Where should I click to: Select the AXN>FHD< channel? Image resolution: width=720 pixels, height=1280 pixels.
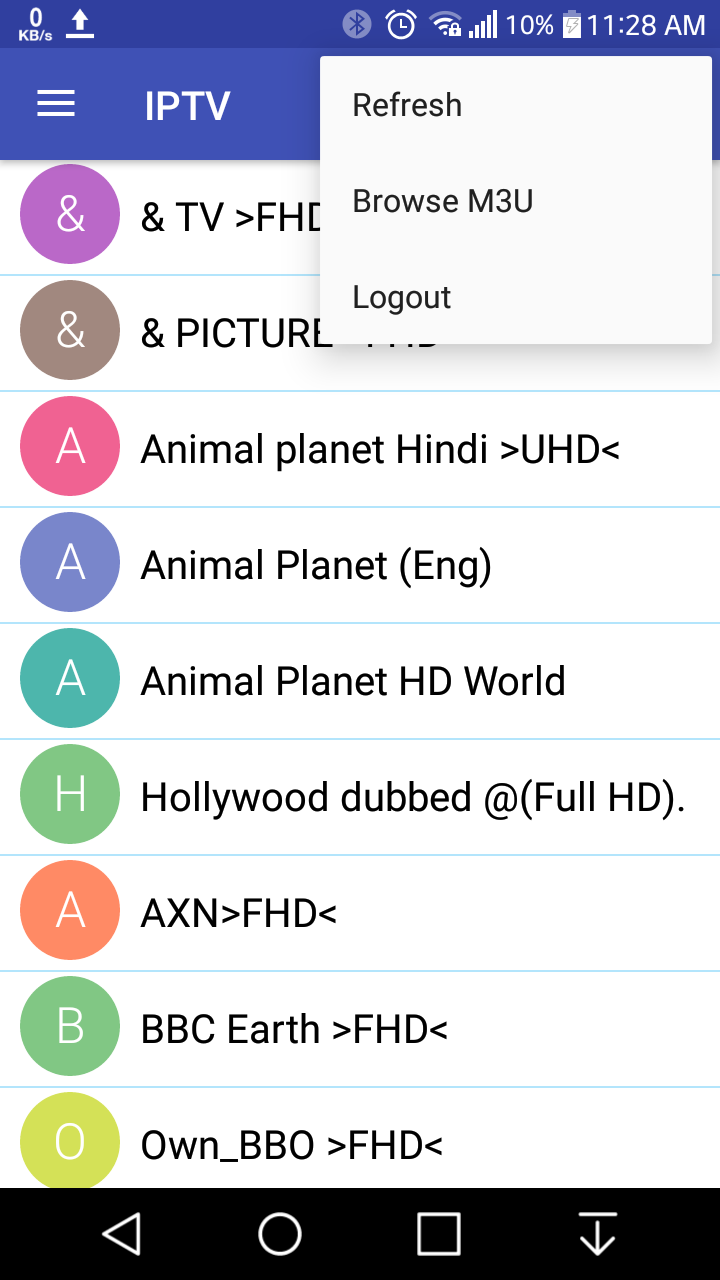coord(360,913)
